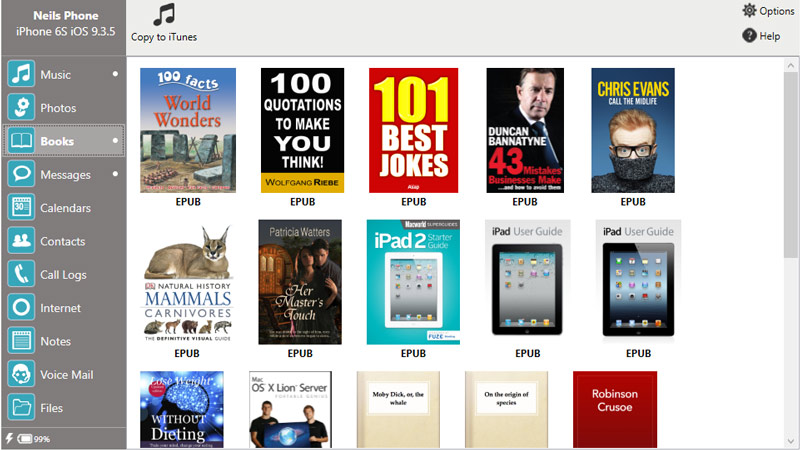Click the scrollbar up arrow
The width and height of the screenshot is (800, 450).
click(791, 65)
